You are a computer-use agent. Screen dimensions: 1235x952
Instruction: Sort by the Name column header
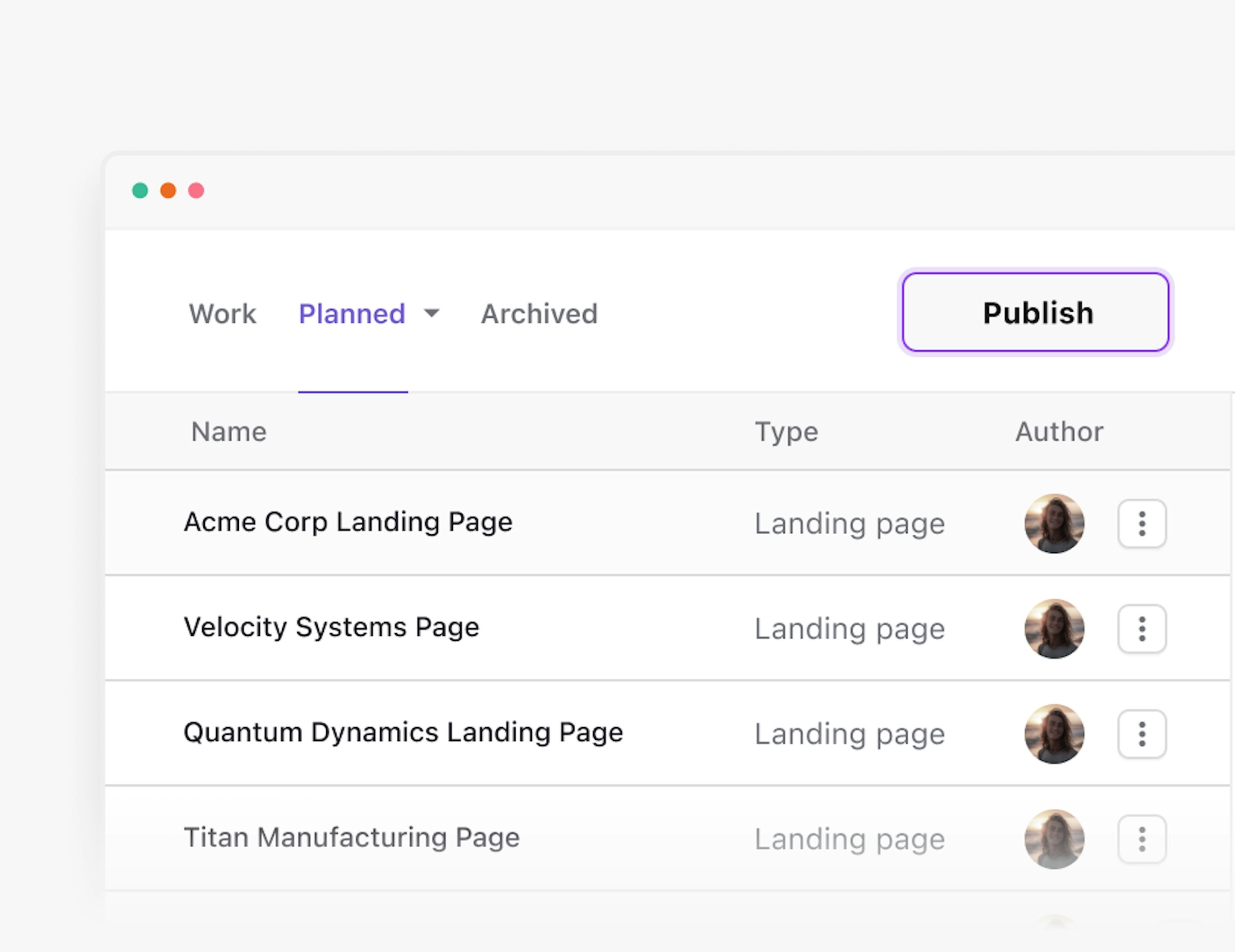tap(229, 432)
